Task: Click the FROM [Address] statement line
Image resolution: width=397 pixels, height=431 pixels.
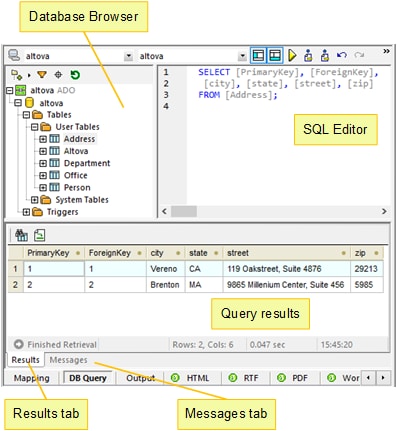Action: click(238, 95)
